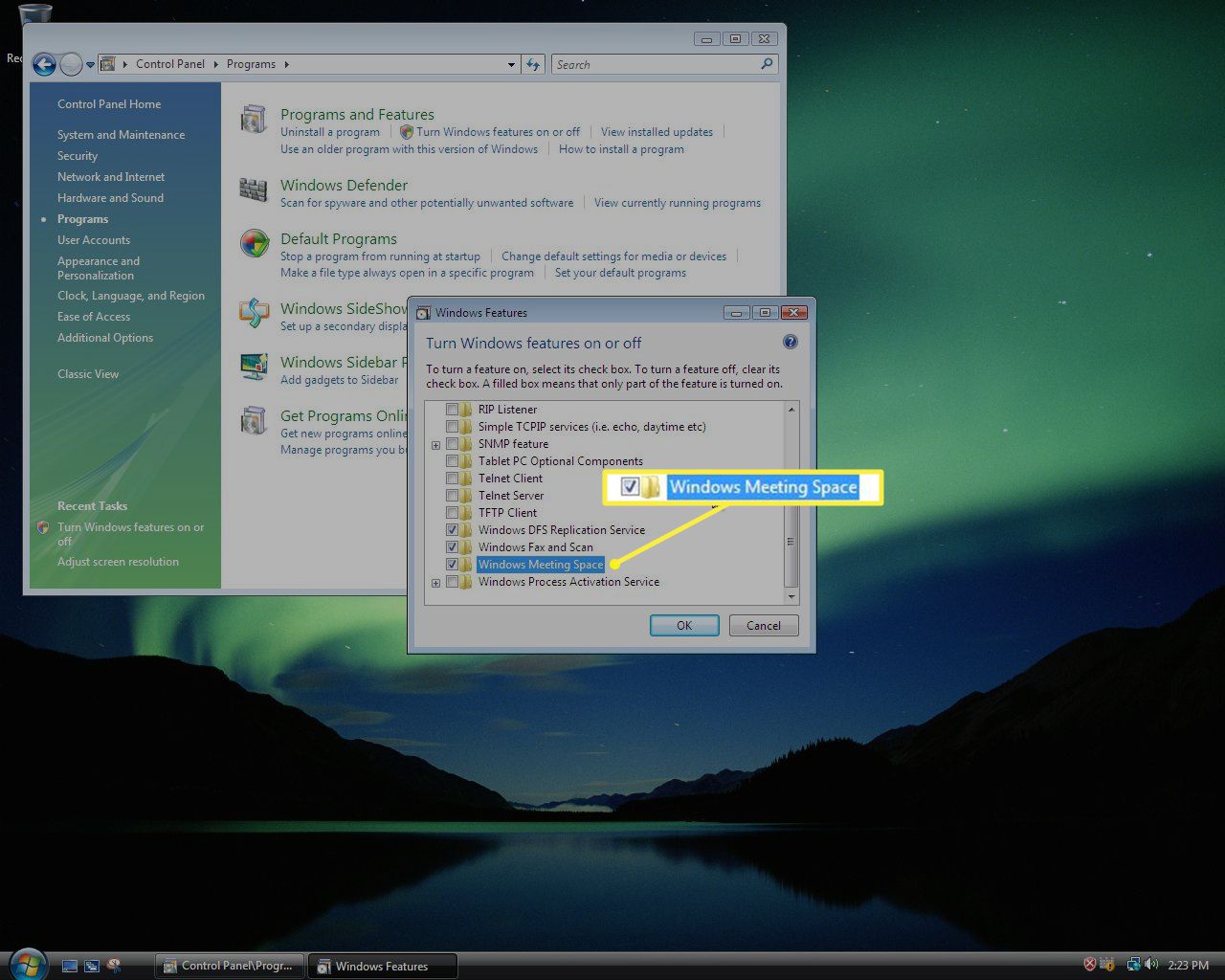
Task: Click View installed updates link
Action: click(x=657, y=132)
